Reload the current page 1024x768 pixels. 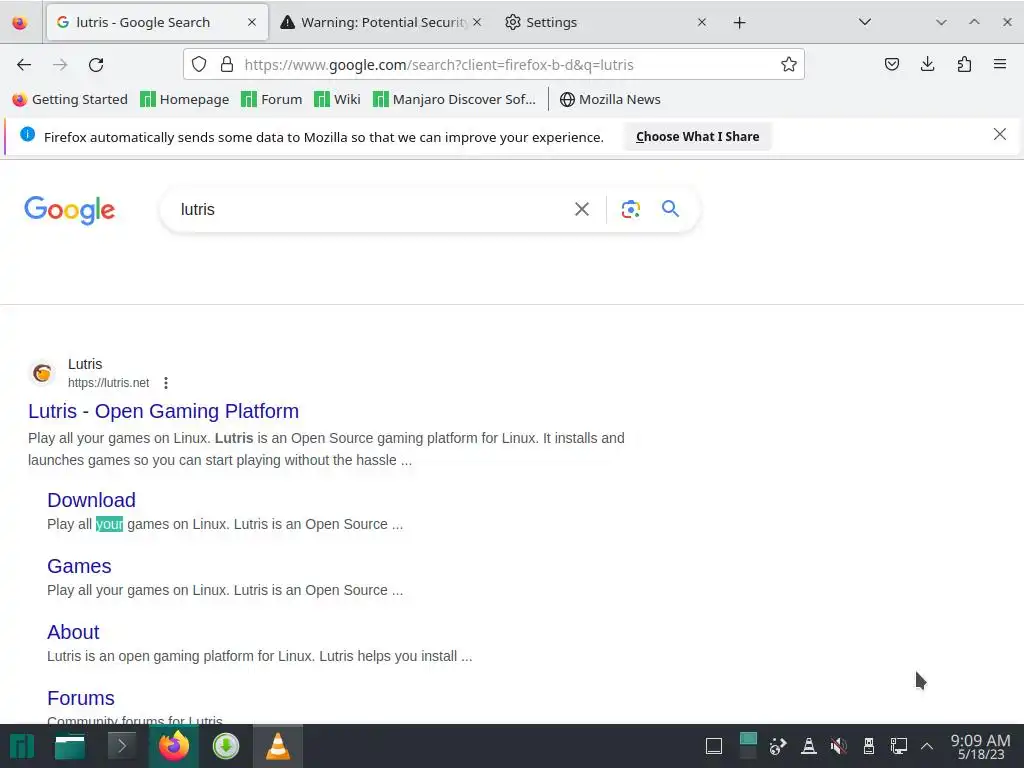point(96,65)
